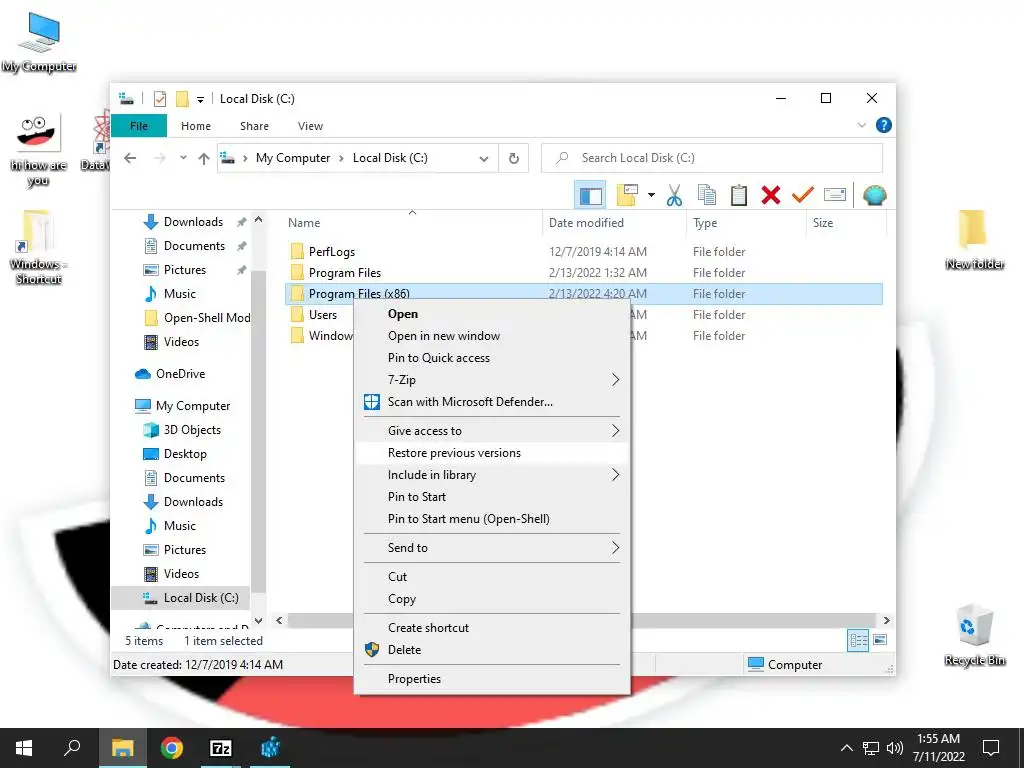Open the File ribbon tab
The height and width of the screenshot is (768, 1024).
coord(138,126)
